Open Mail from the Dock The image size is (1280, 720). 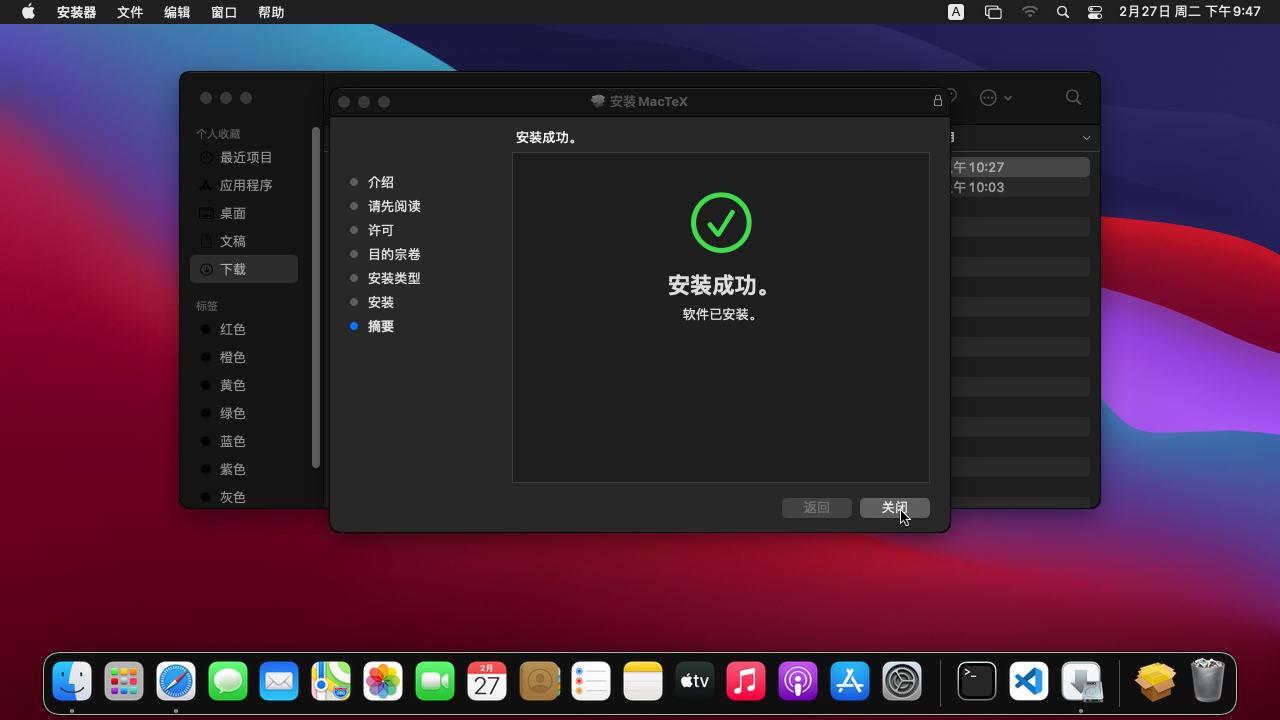pos(279,682)
